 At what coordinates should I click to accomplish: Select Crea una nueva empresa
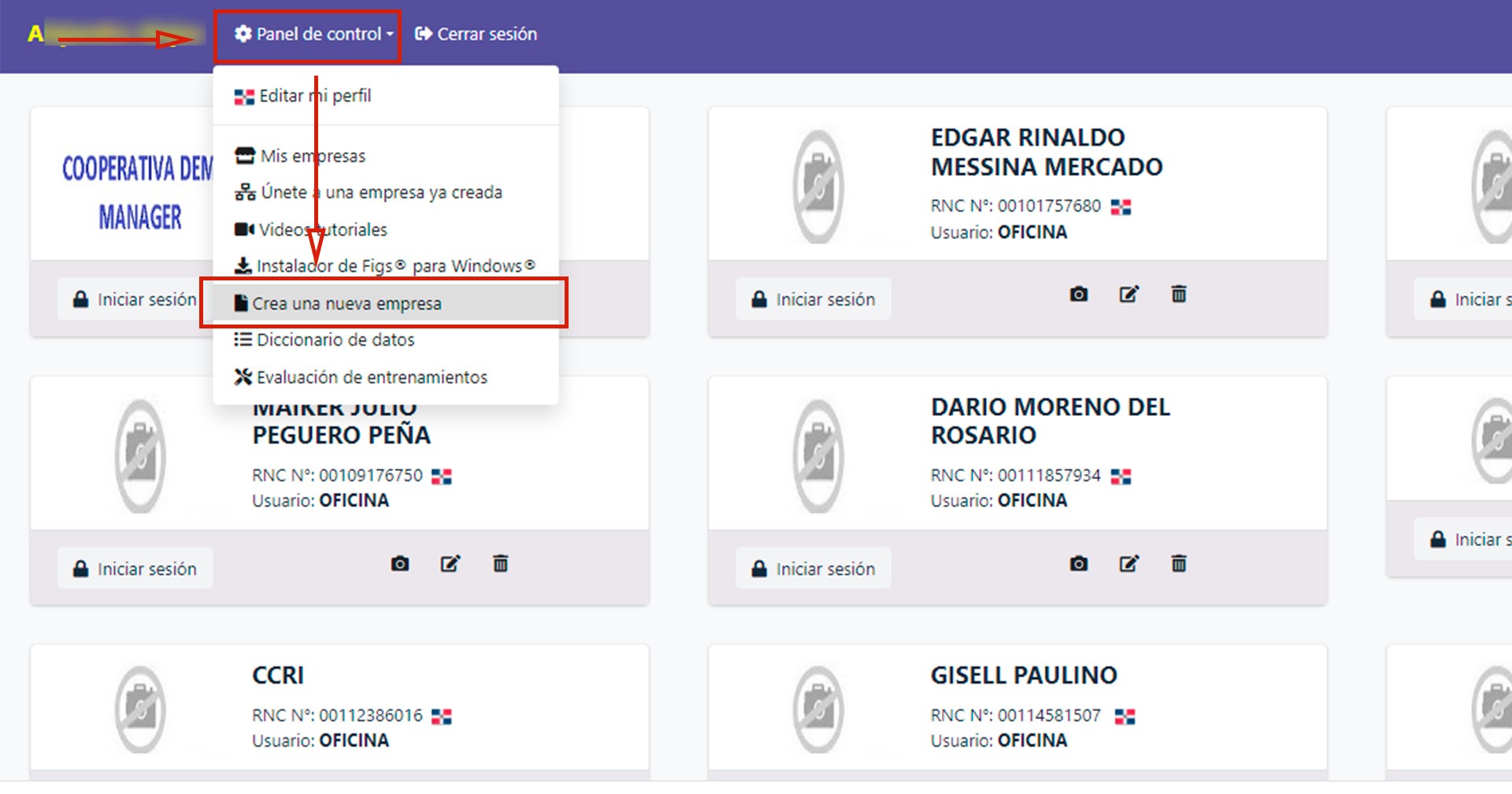(x=346, y=304)
